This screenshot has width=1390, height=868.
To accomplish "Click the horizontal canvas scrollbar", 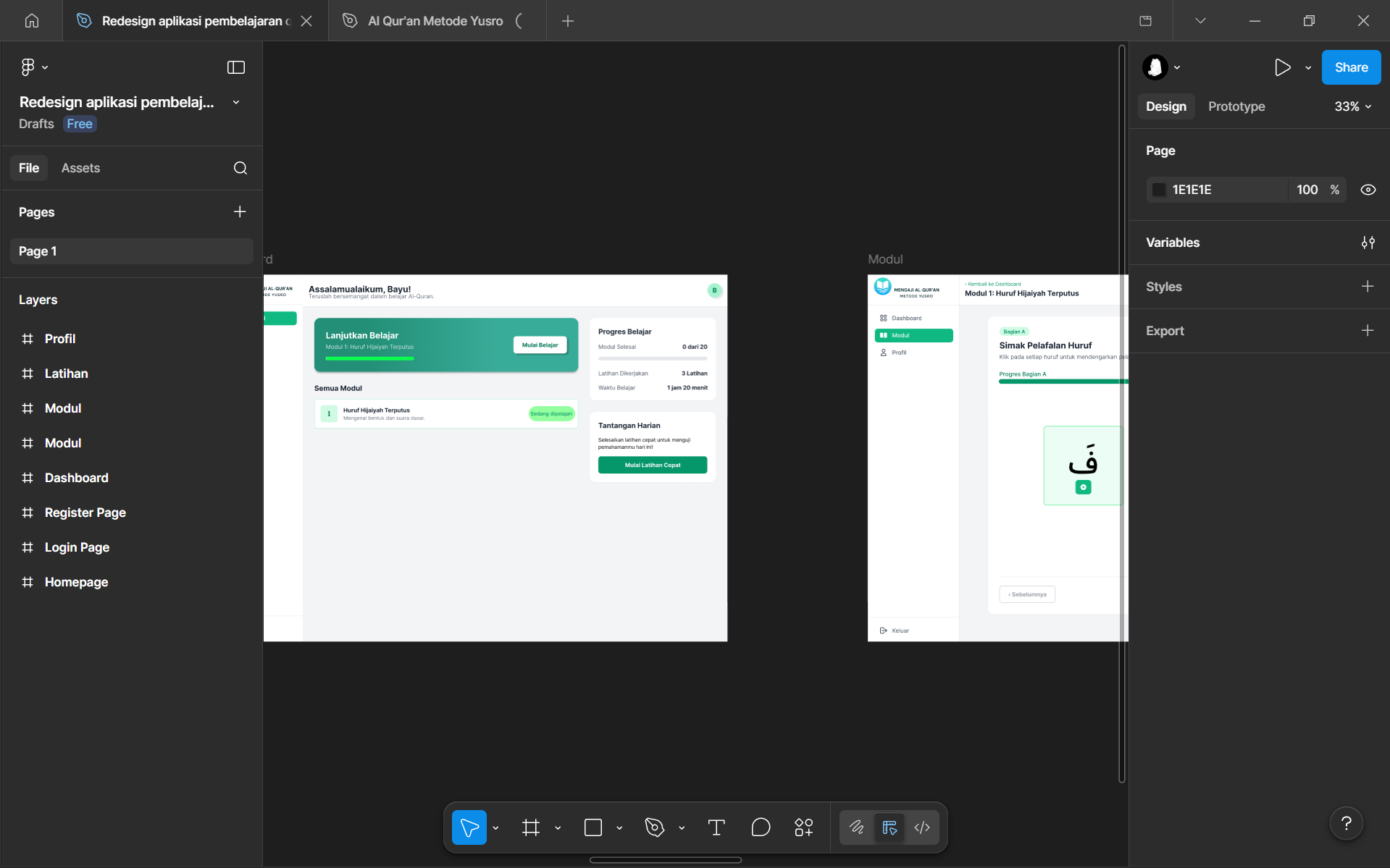I will (666, 860).
